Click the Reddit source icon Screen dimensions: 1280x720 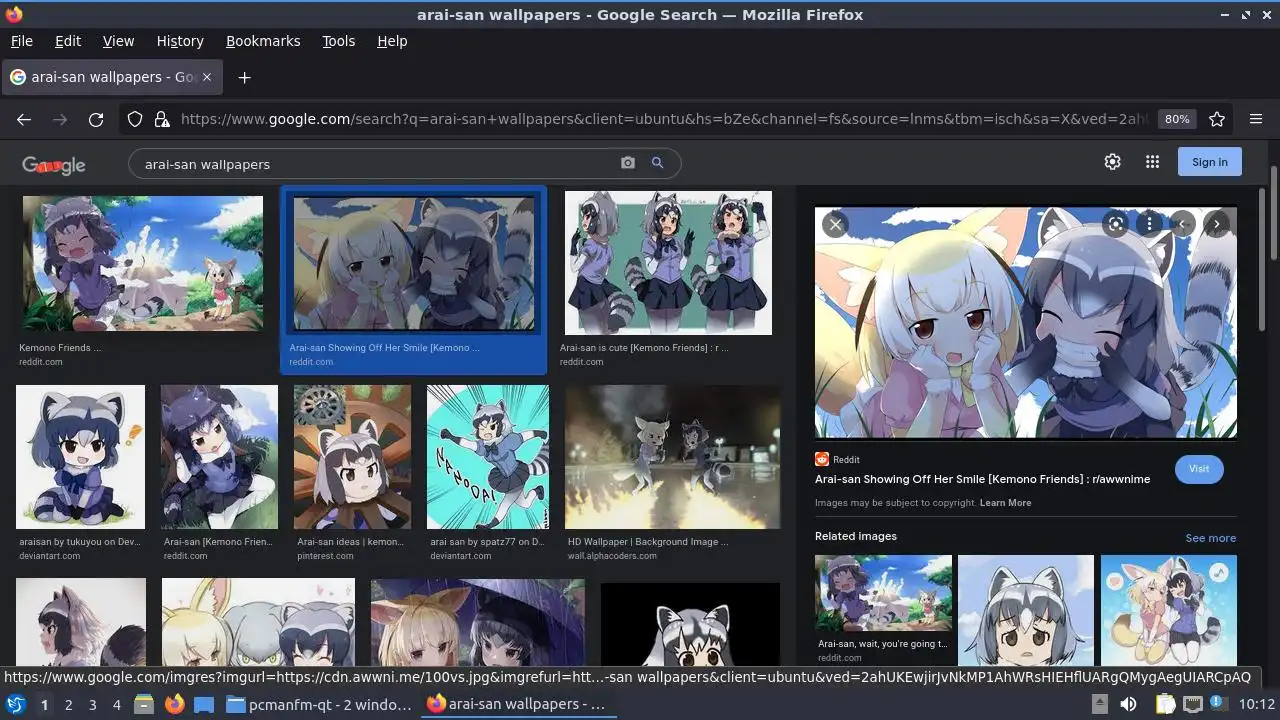(x=822, y=460)
